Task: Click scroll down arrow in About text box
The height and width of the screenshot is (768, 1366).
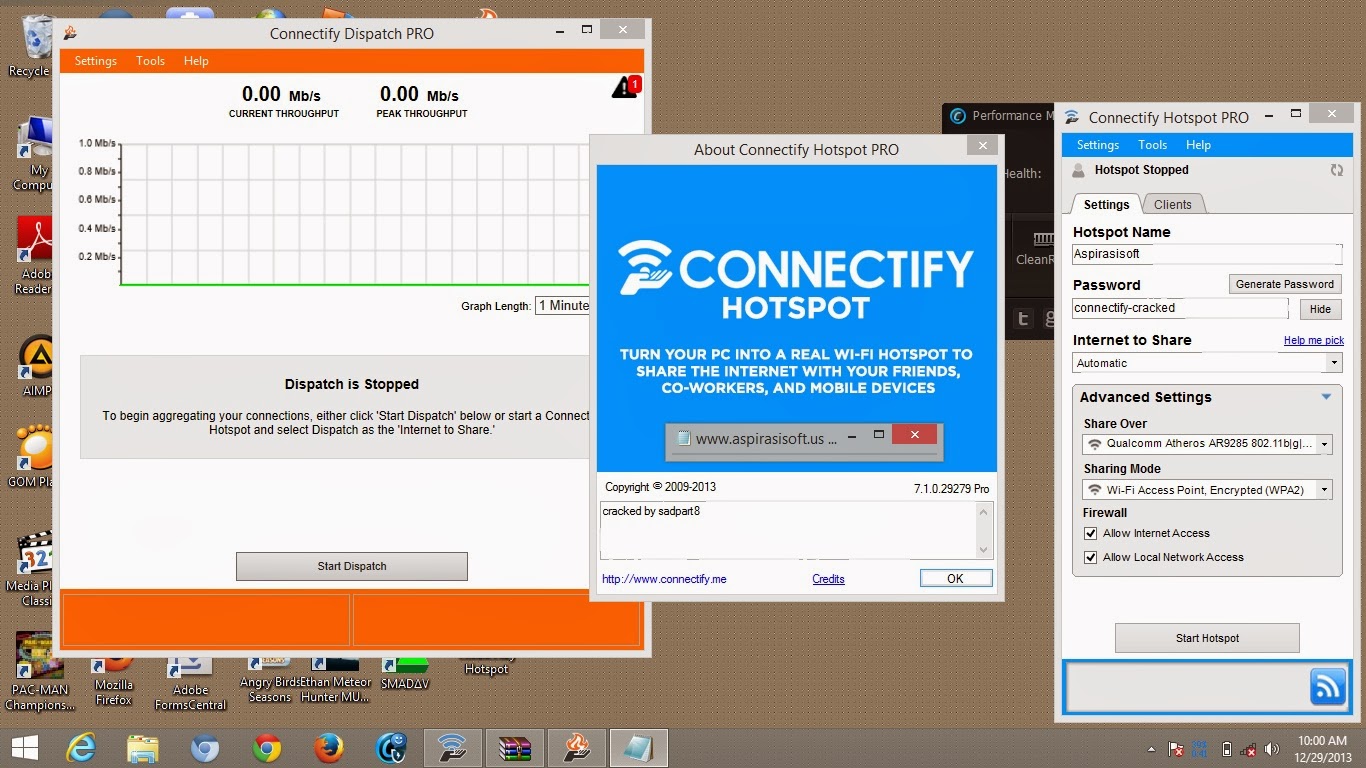Action: (983, 550)
